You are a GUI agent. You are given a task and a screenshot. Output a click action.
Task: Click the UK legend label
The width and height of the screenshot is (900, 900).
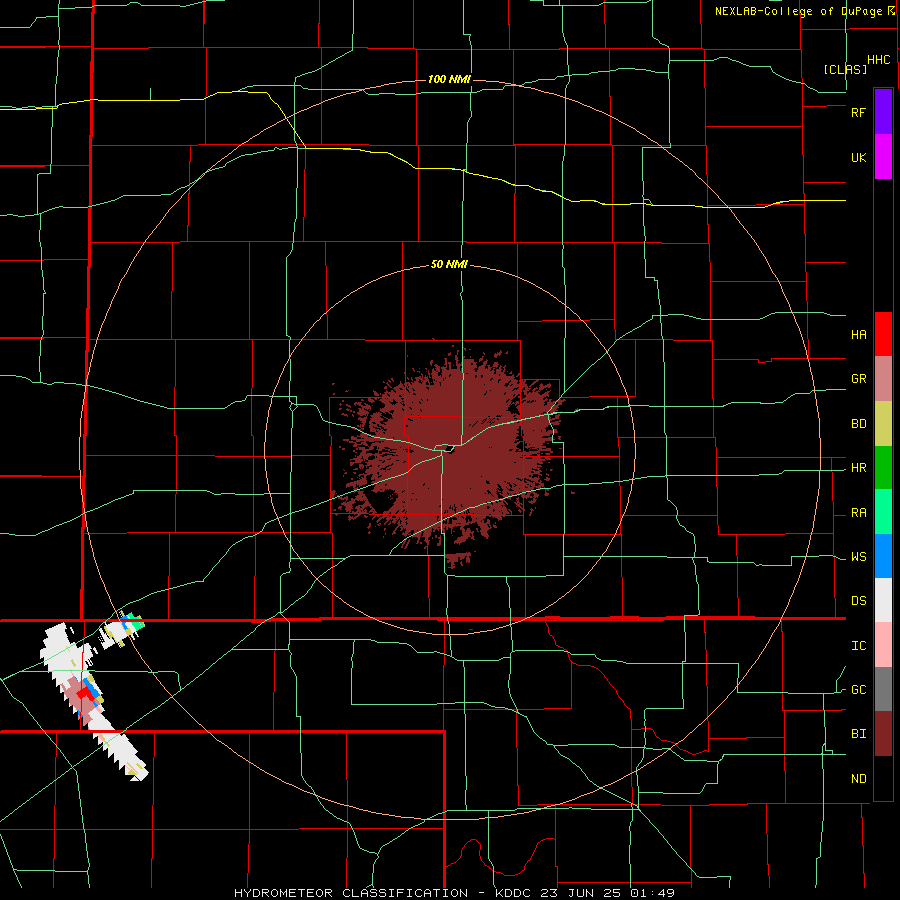tap(859, 157)
